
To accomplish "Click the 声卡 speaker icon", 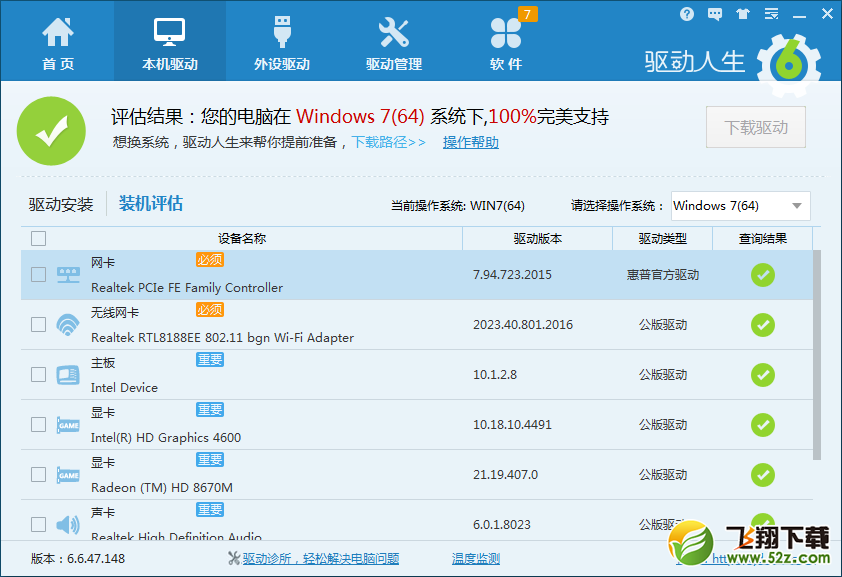I will pyautogui.click(x=68, y=524).
